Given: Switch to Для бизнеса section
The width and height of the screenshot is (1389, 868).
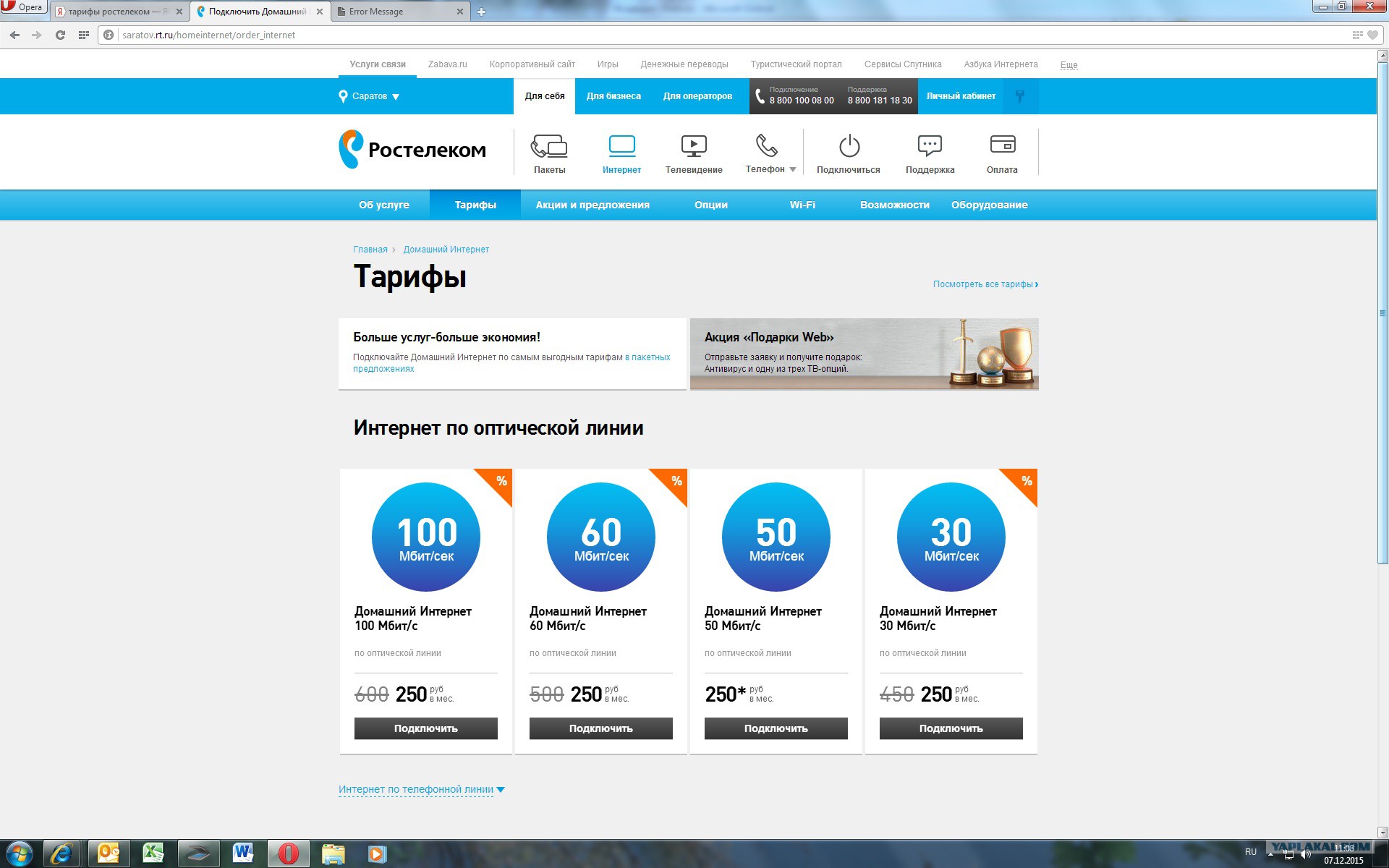Looking at the screenshot, I should pyautogui.click(x=613, y=96).
